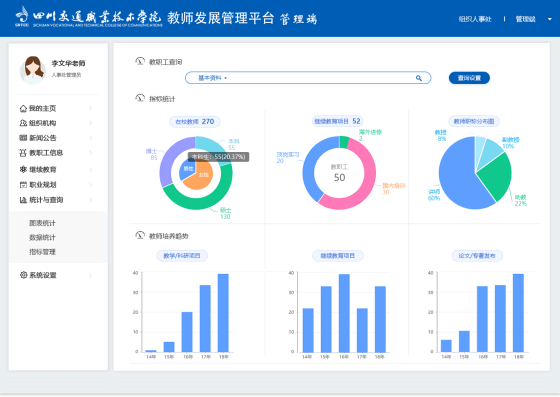Viewport: 560px width, 397px height.
Task: Click the 继续教育 sidebar icon
Action: pos(23,169)
